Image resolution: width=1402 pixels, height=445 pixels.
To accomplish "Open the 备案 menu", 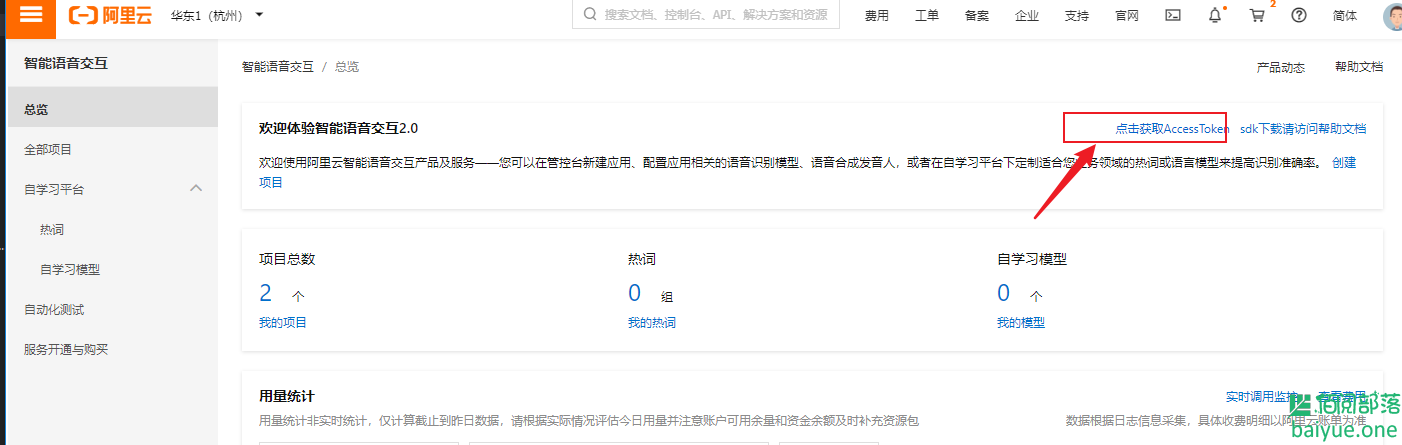I will point(977,16).
